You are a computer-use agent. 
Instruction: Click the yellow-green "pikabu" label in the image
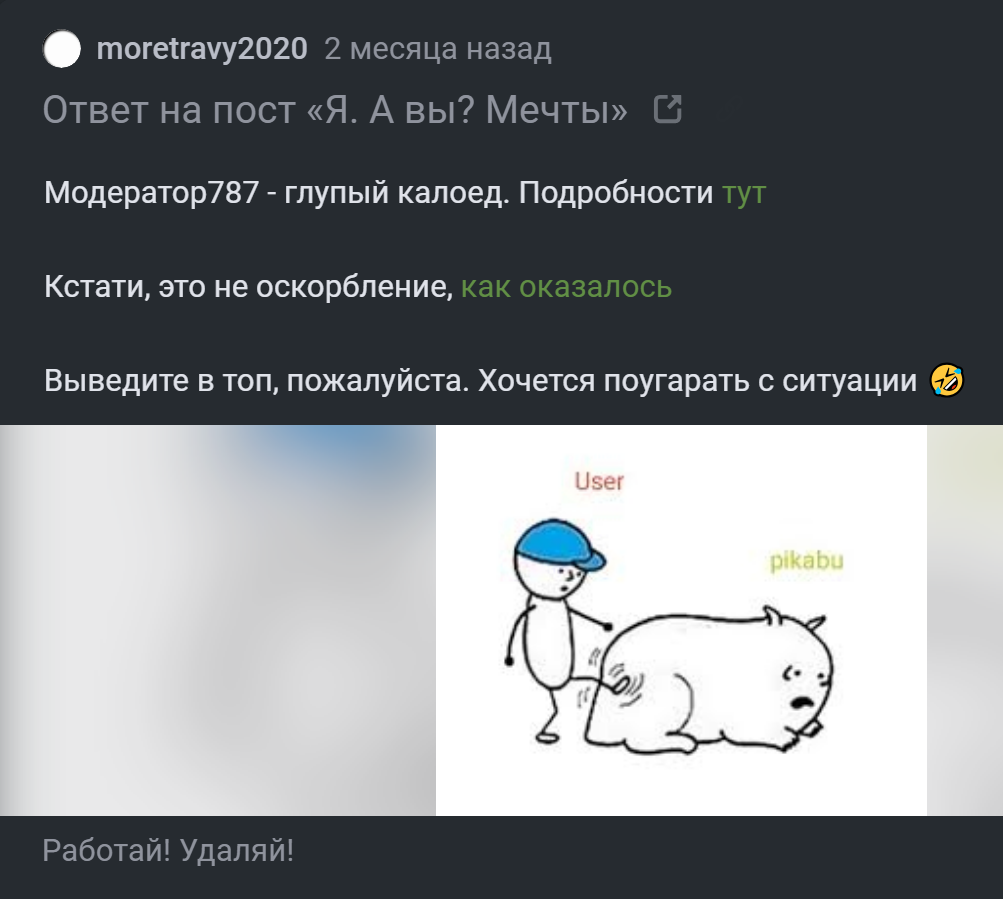806,561
